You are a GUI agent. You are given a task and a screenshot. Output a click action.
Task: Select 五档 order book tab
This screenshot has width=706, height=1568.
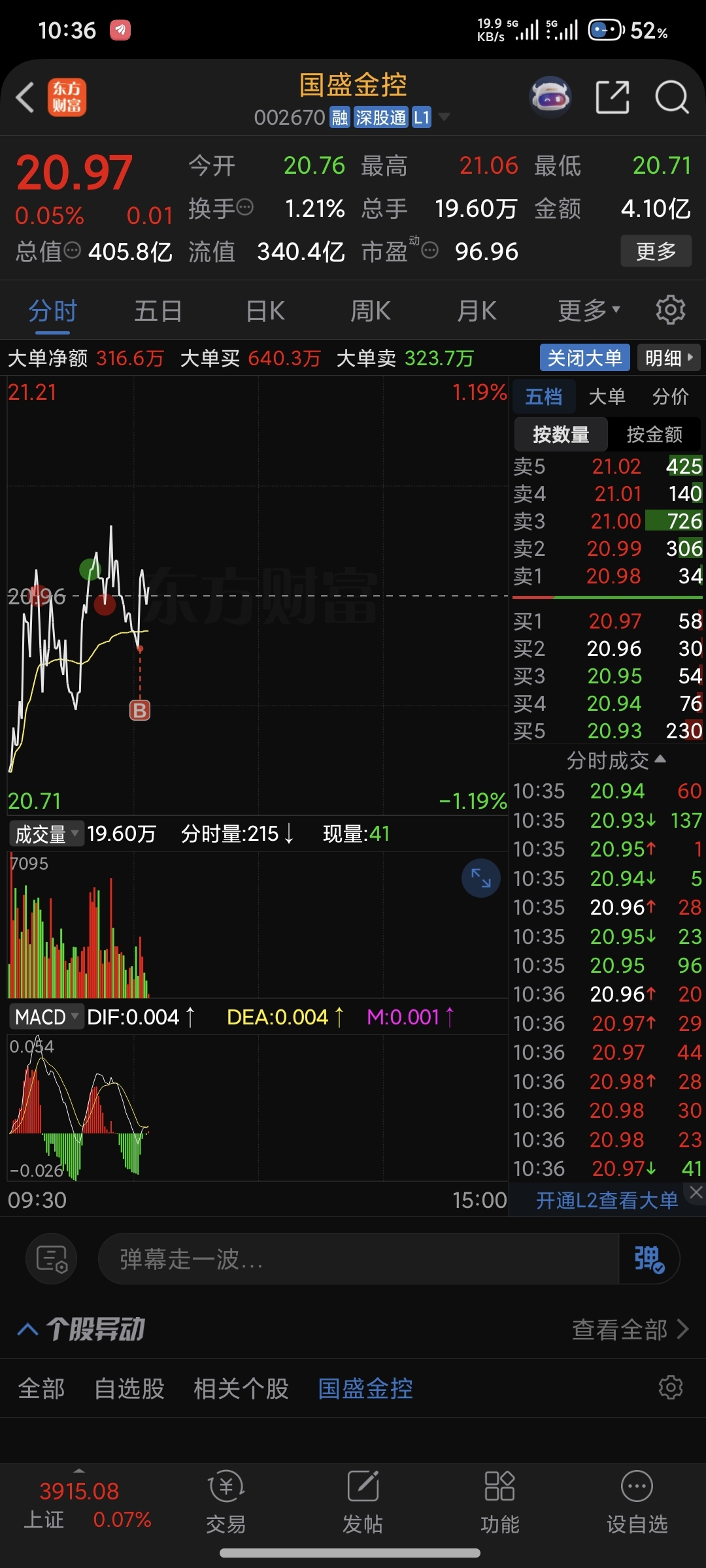[543, 396]
